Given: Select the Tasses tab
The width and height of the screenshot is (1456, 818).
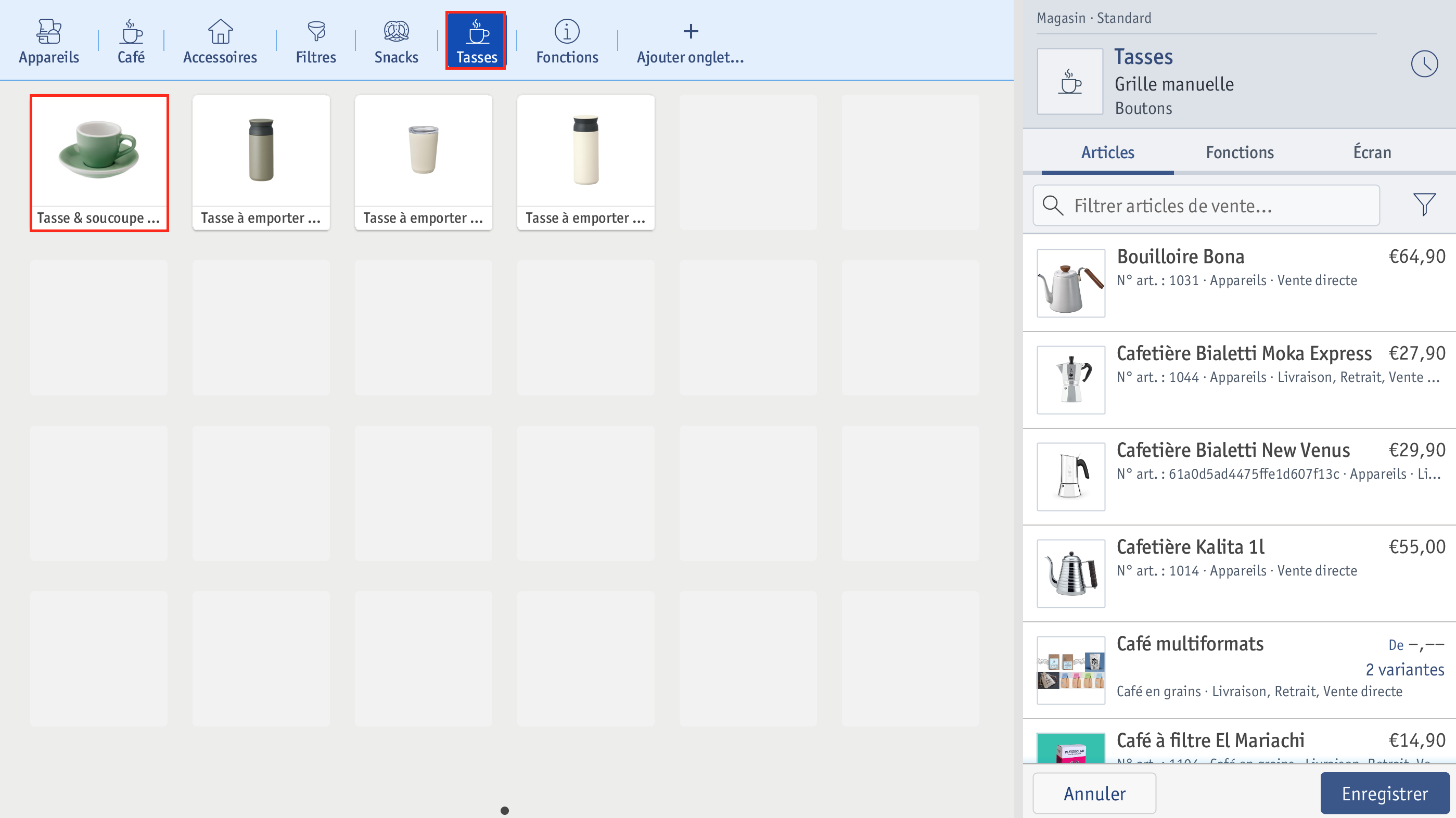Looking at the screenshot, I should click(476, 41).
